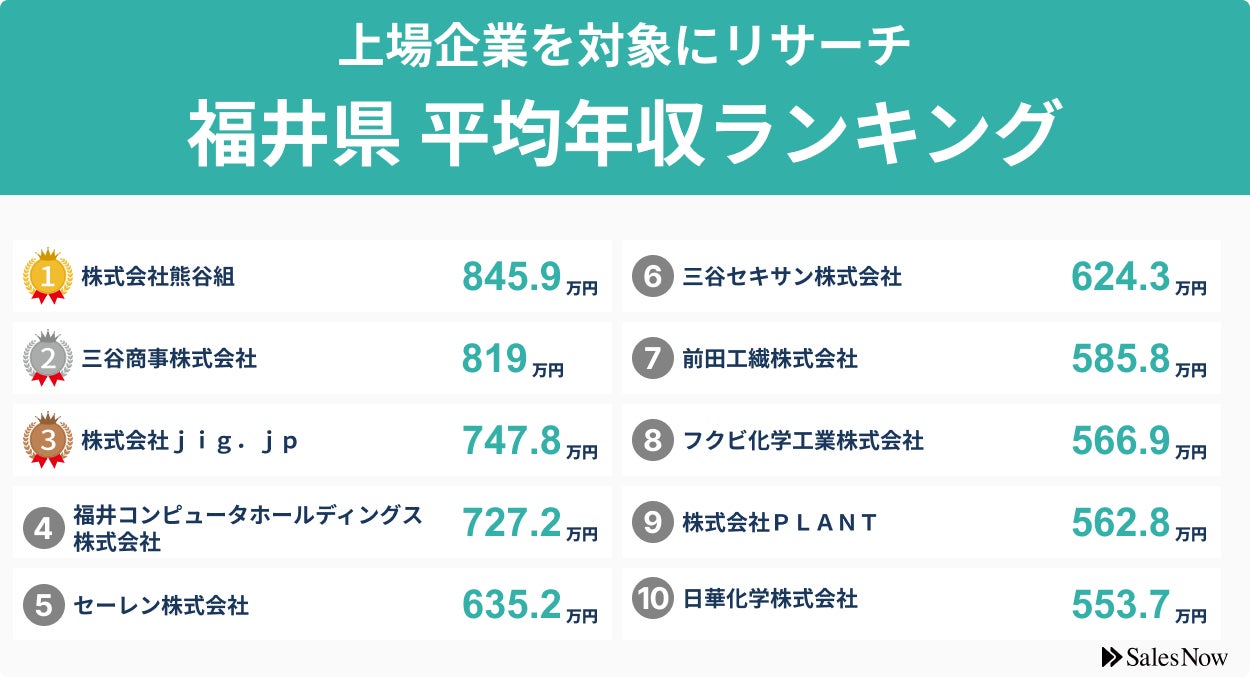
Task: Select the gray number 5 rank circle
Action: tap(43, 605)
